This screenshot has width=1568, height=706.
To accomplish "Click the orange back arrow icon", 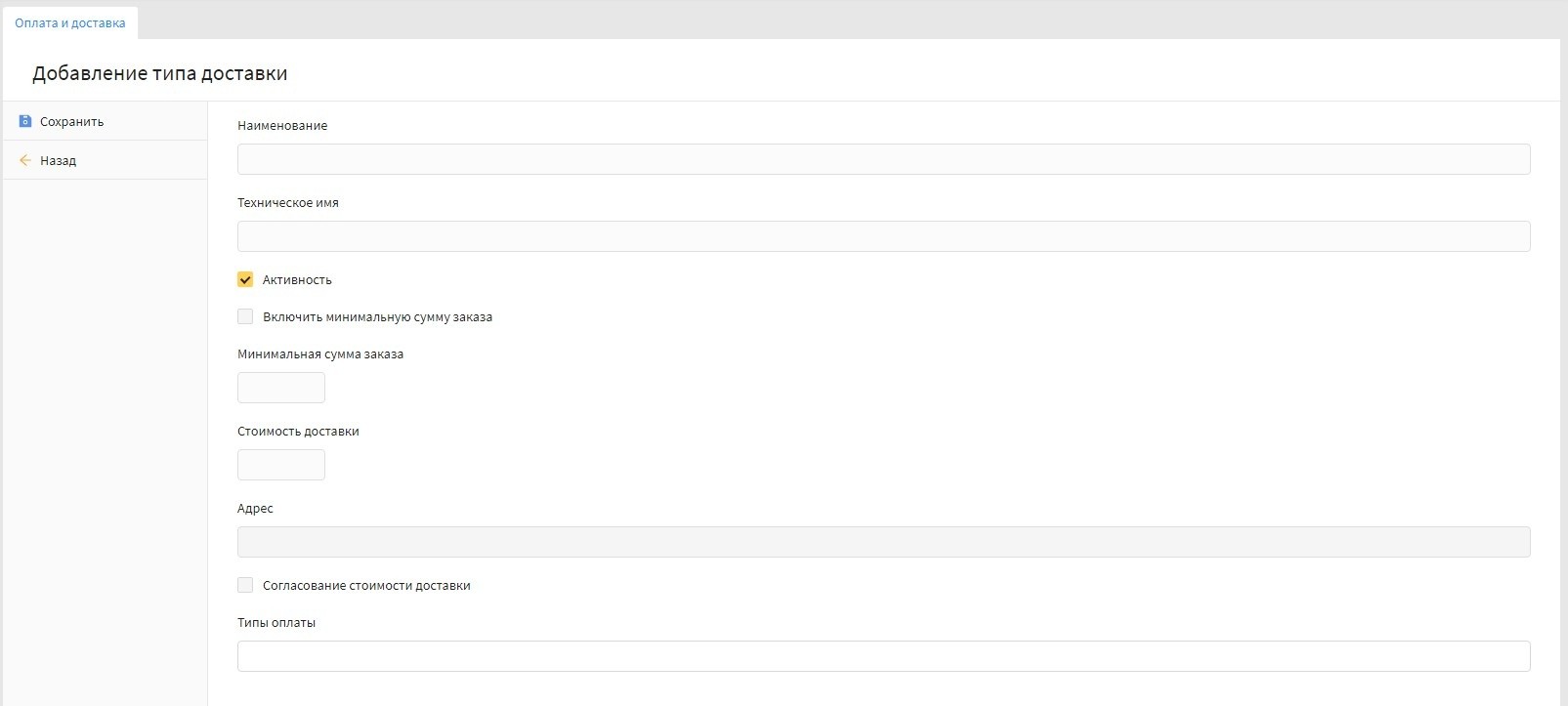I will 25,160.
